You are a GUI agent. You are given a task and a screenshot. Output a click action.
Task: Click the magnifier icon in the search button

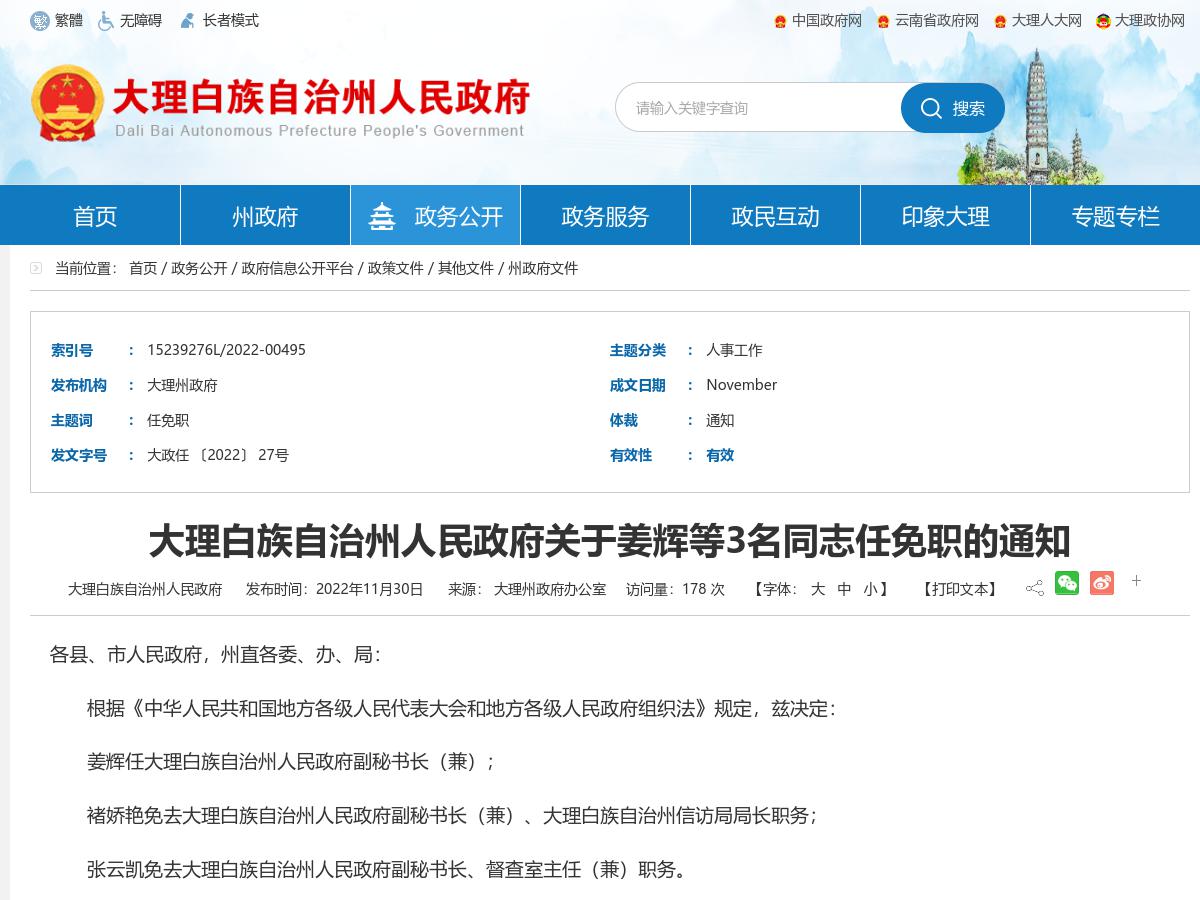(x=931, y=108)
